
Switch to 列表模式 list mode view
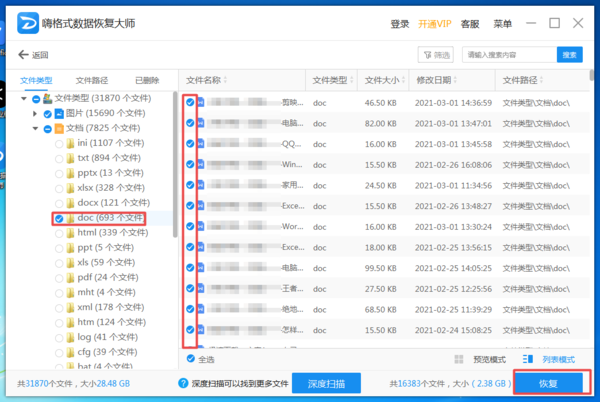click(x=551, y=359)
